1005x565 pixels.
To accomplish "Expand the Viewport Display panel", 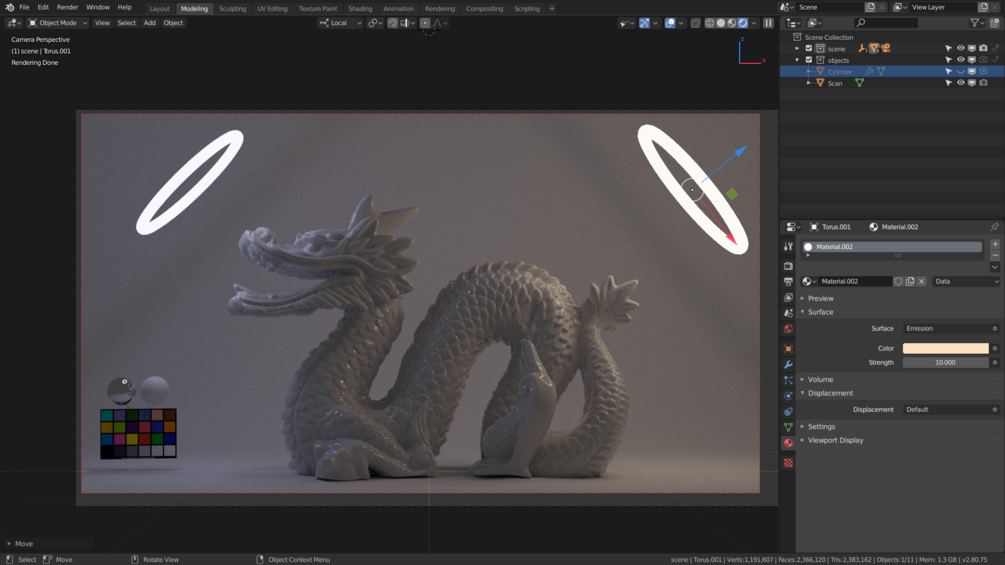I will pyautogui.click(x=835, y=440).
